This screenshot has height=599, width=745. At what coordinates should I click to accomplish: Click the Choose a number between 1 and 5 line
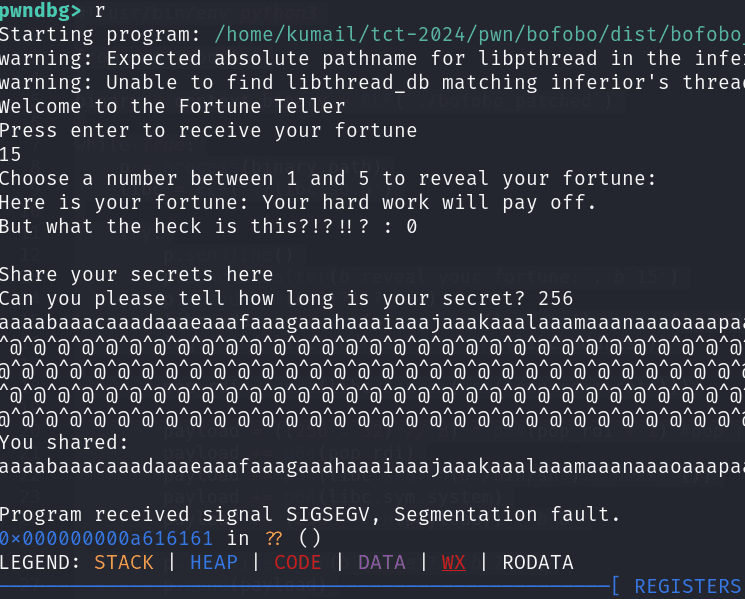coord(328,179)
